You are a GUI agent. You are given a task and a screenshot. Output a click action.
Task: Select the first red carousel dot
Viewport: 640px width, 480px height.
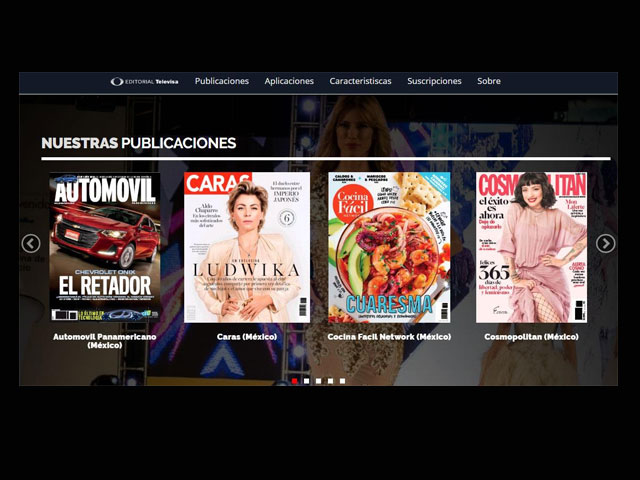[295, 381]
